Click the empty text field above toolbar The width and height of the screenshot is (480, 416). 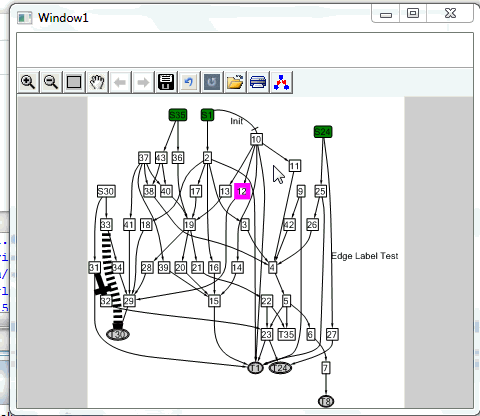click(245, 50)
